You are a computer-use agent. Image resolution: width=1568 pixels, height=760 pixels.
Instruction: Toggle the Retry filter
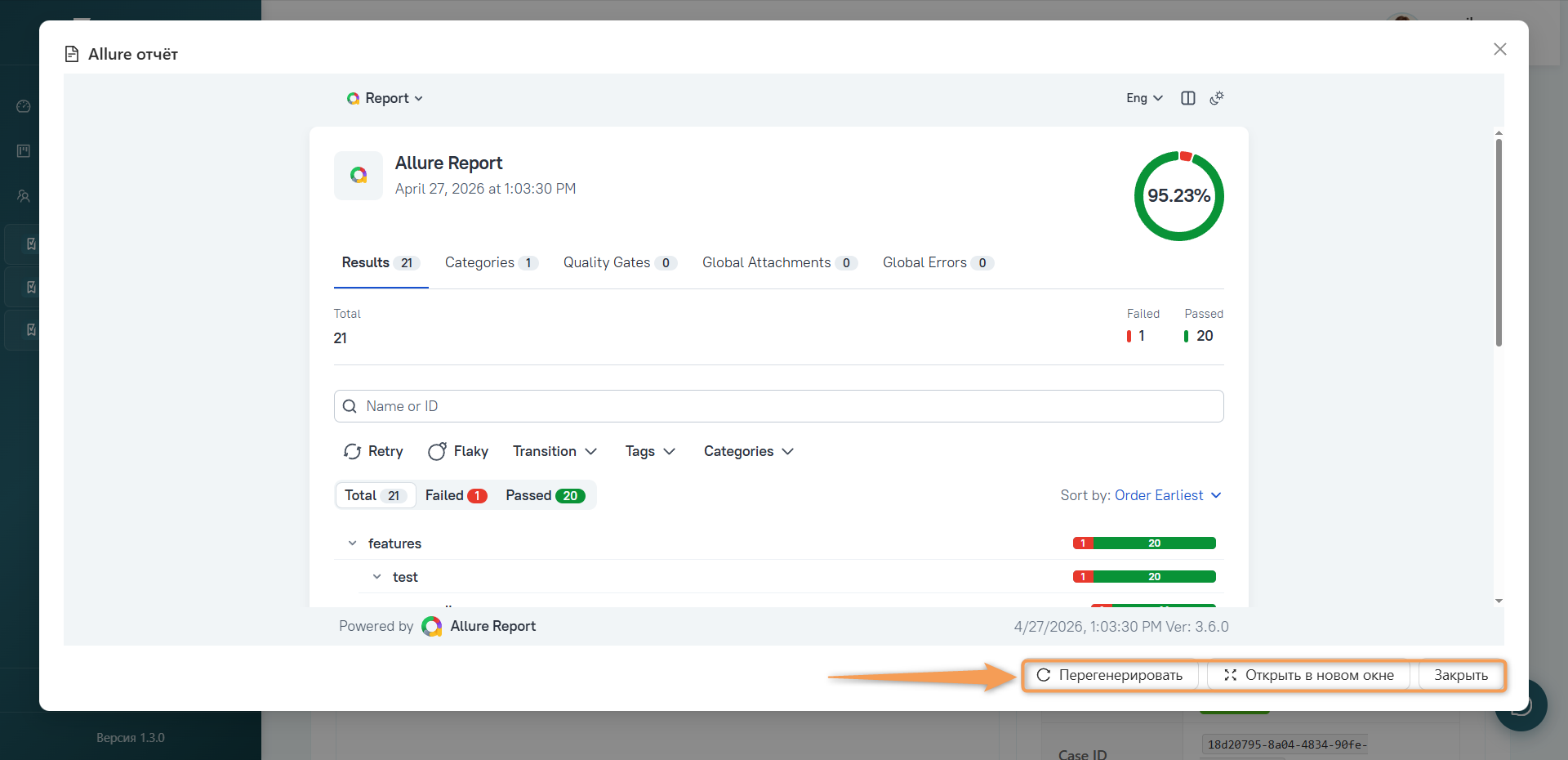(373, 451)
